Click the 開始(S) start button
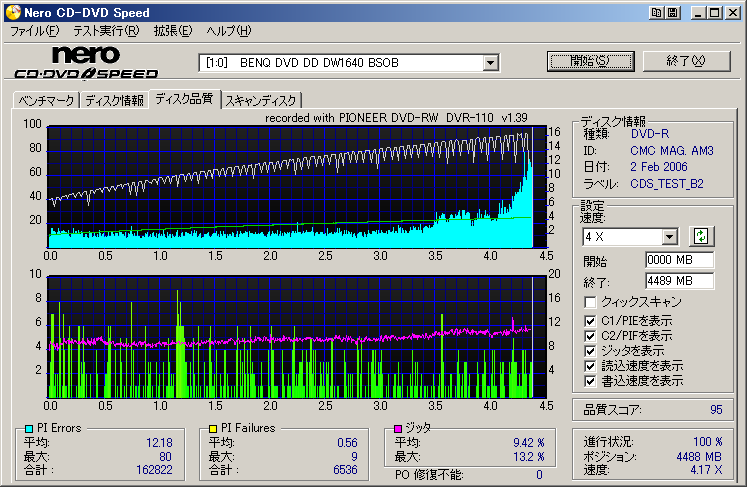The width and height of the screenshot is (747, 487). (591, 61)
